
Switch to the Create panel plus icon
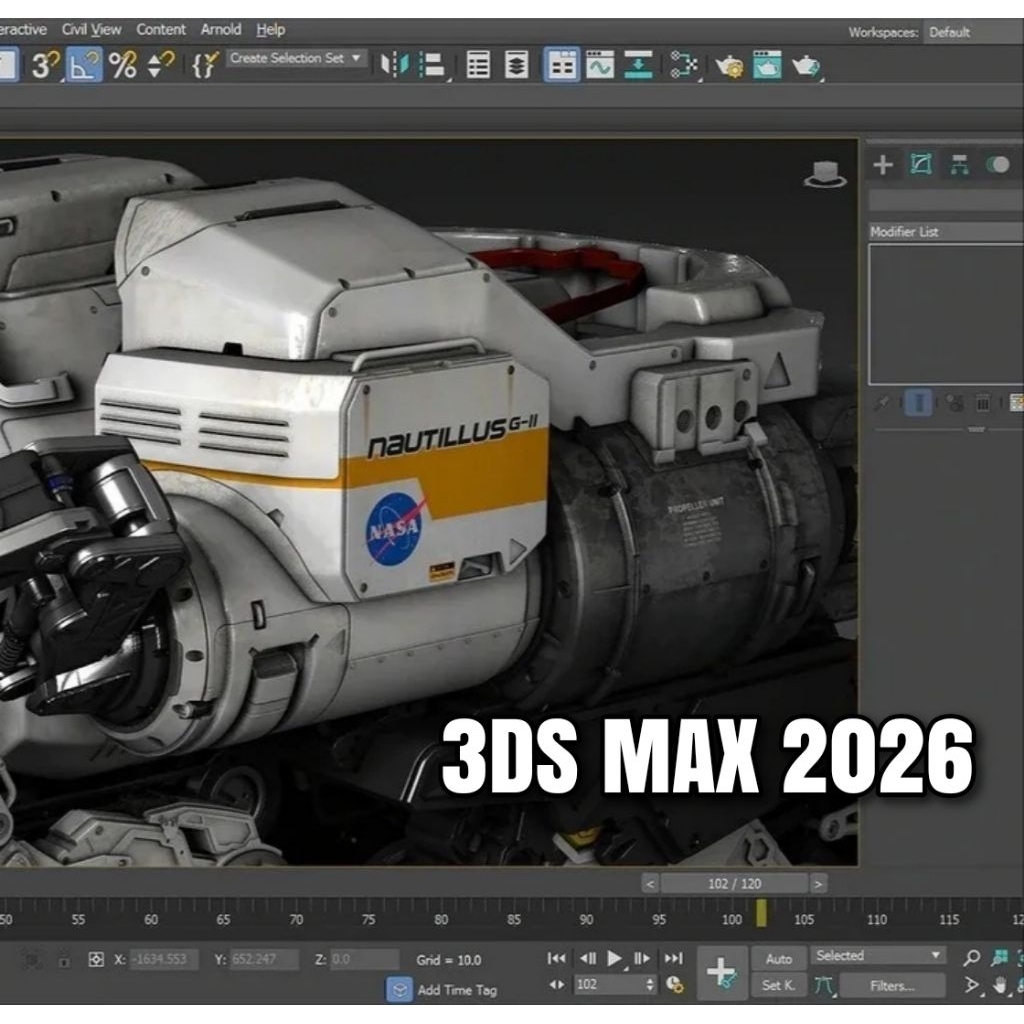click(883, 165)
